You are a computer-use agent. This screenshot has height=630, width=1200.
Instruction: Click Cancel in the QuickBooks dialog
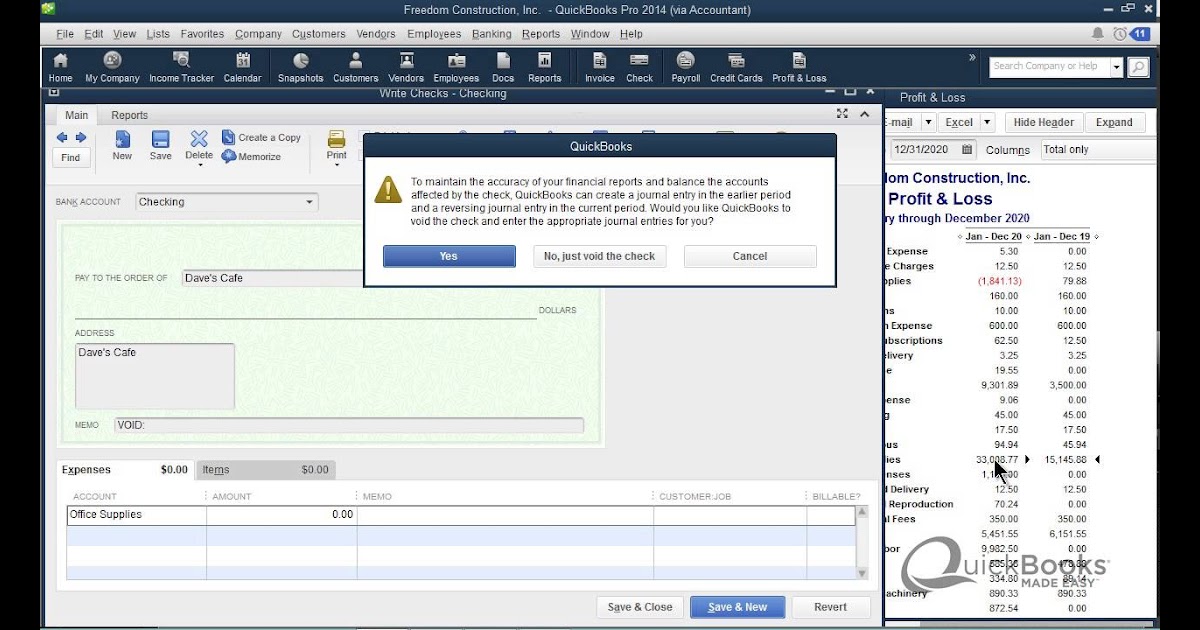click(x=750, y=256)
